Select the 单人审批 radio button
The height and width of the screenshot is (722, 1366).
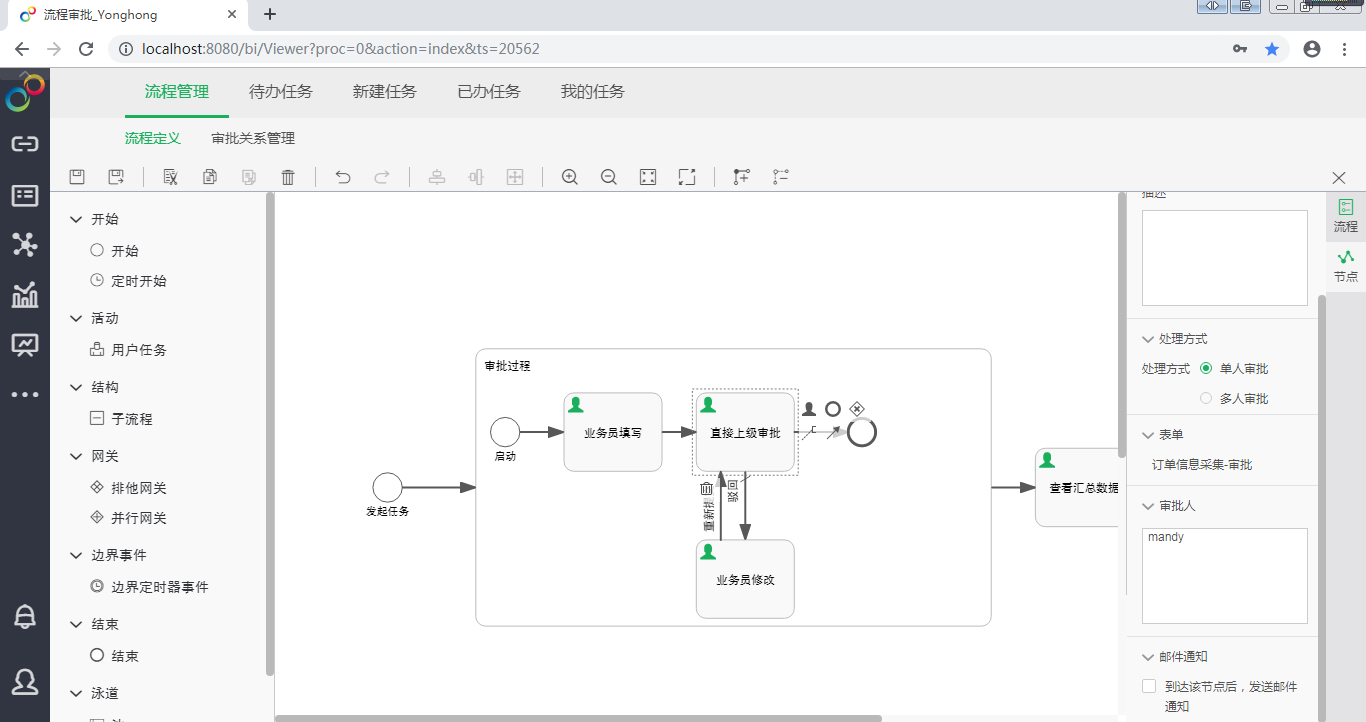1206,369
